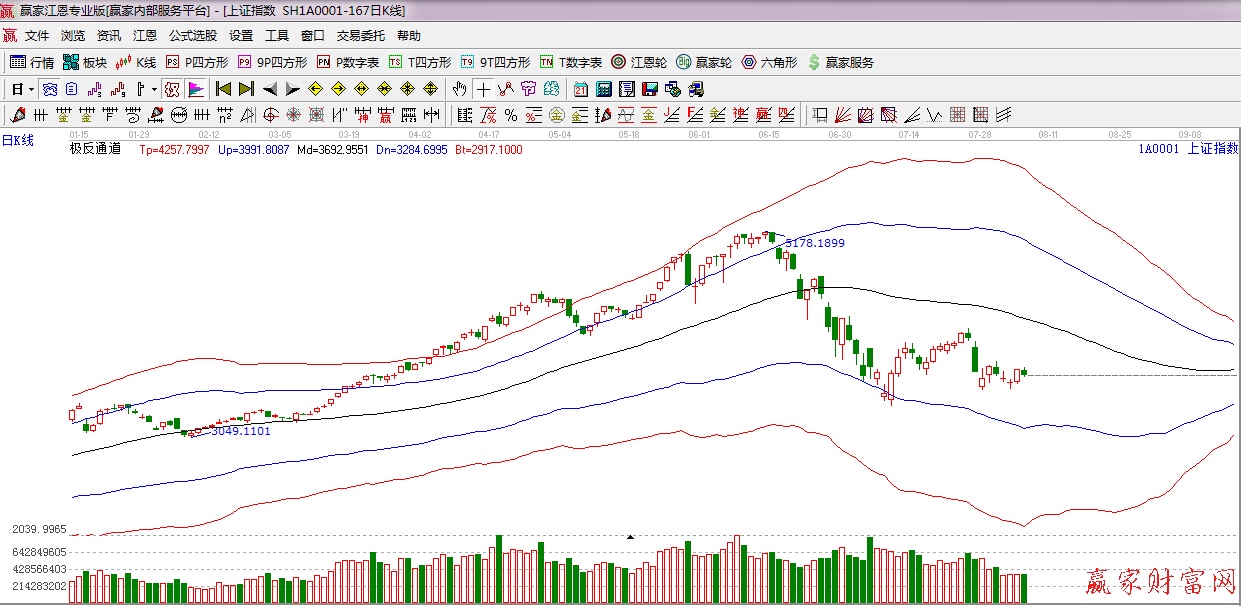Toggle the 极 channel indicator button
Screen dimensions: 1241x606
click(173, 89)
